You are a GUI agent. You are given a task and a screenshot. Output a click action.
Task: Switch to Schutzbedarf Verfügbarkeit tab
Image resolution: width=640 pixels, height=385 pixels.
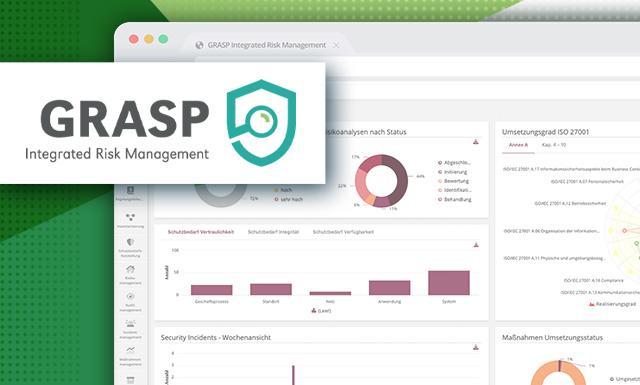[x=343, y=232]
